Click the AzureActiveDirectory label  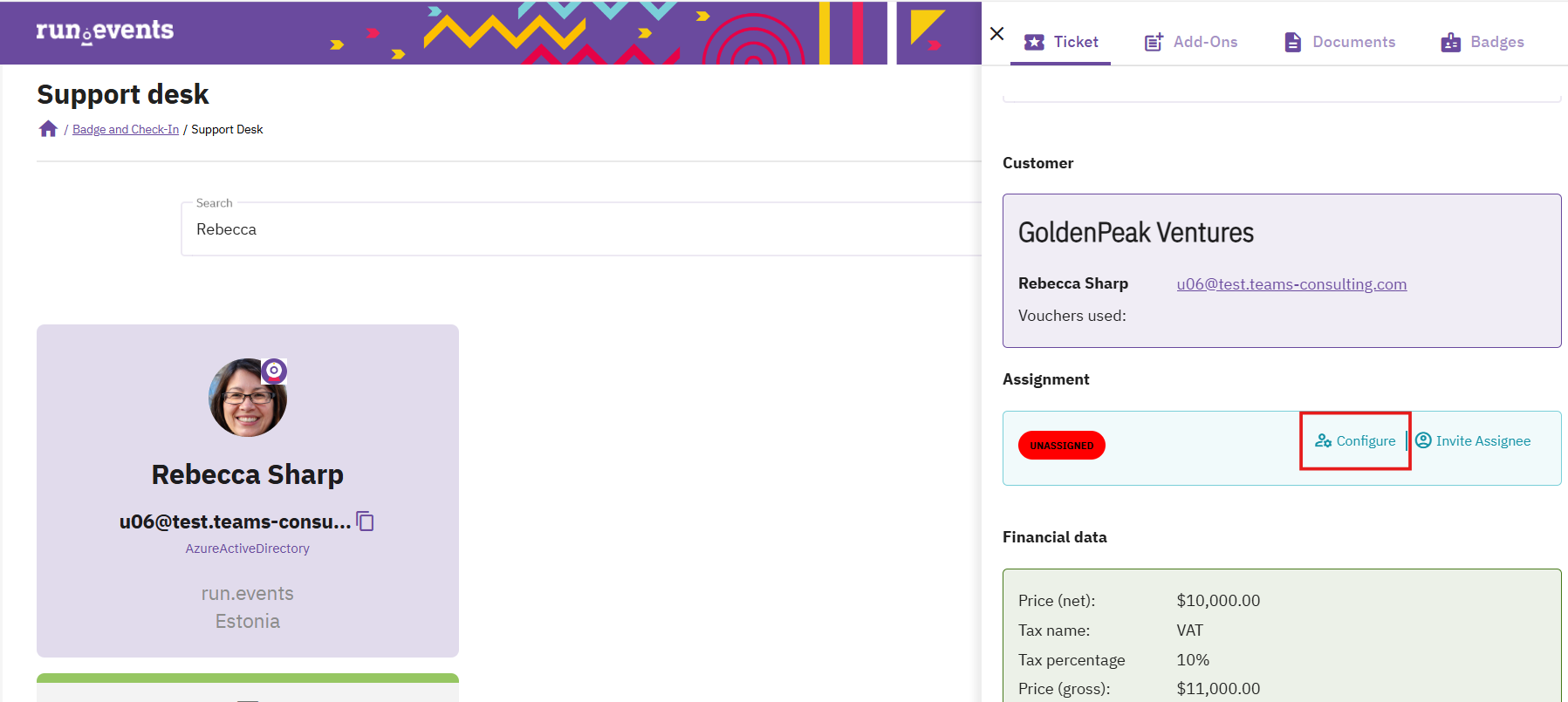click(x=247, y=549)
